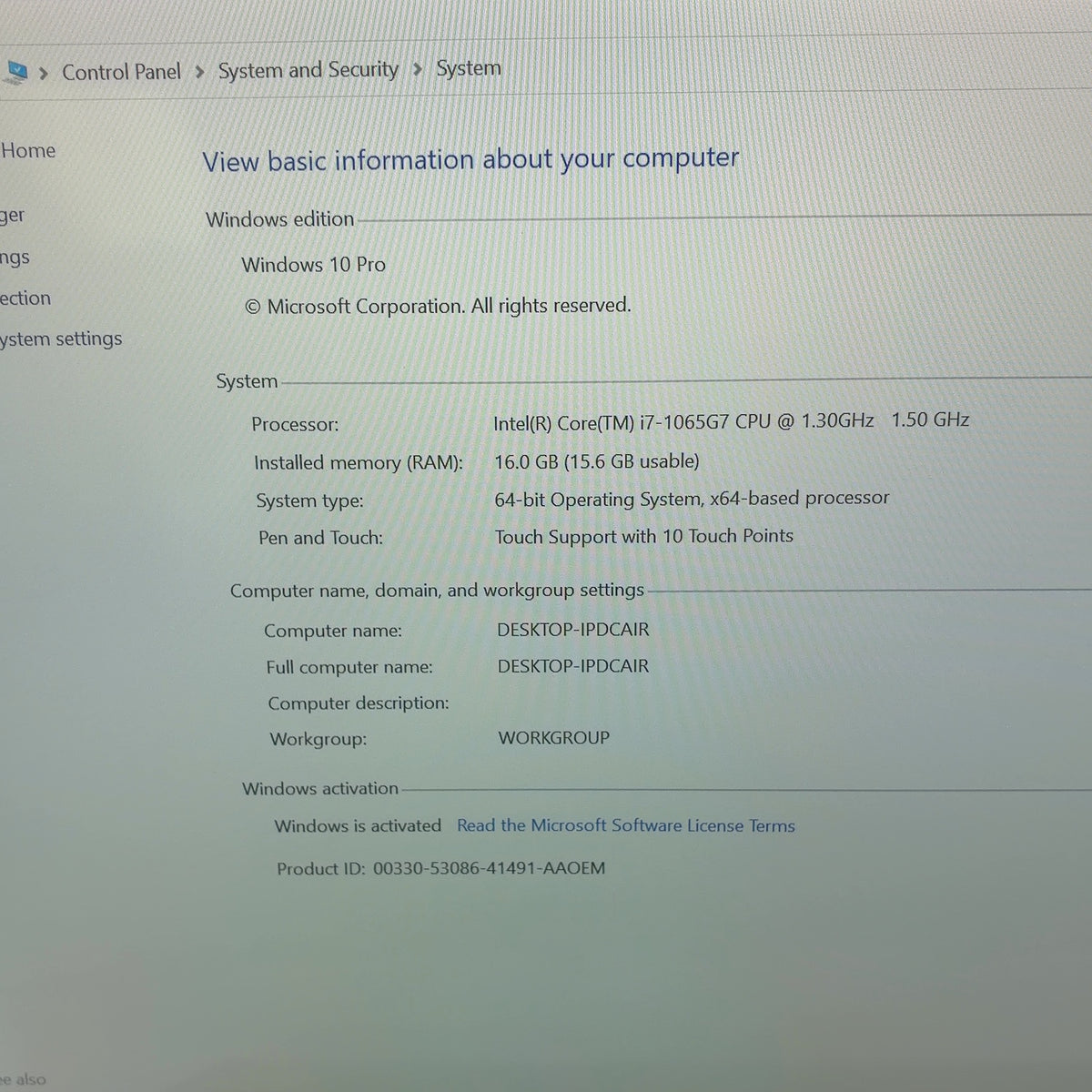Open the sidebar link ending in "ngs"
Image resolution: width=1092 pixels, height=1092 pixels.
click(15, 258)
